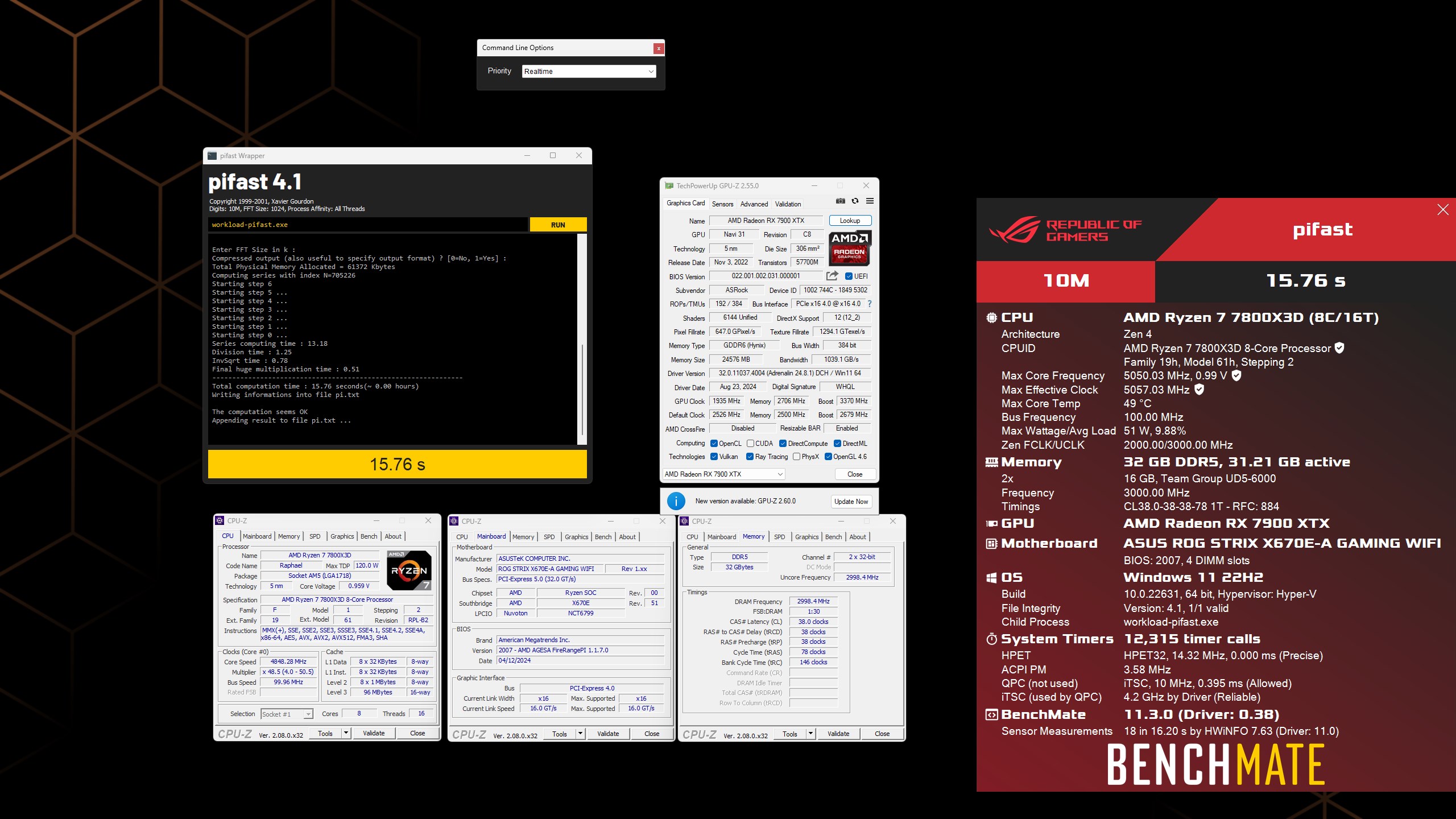The width and height of the screenshot is (1456, 819).
Task: Toggle the DirectCompute checkbox
Action: tap(783, 444)
